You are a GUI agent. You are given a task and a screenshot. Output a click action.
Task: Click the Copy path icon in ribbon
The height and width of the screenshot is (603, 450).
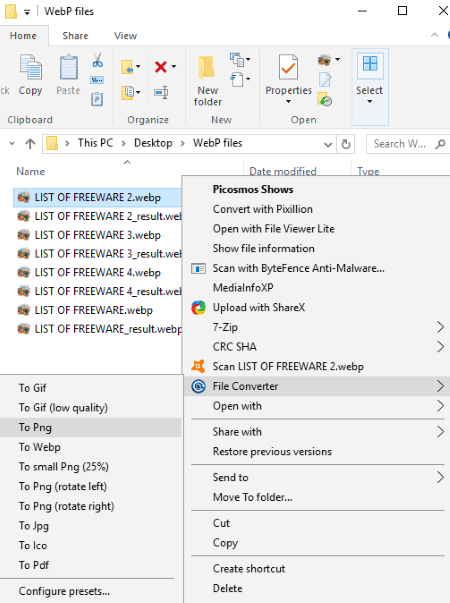97,80
